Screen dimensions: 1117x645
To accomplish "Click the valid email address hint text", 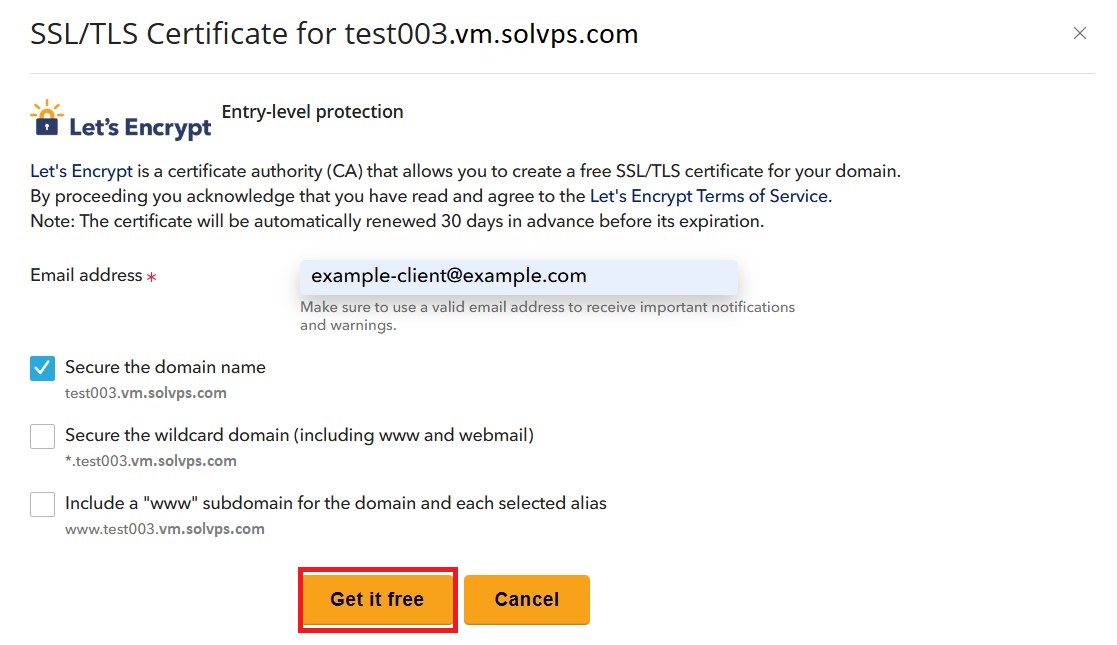I will (547, 316).
